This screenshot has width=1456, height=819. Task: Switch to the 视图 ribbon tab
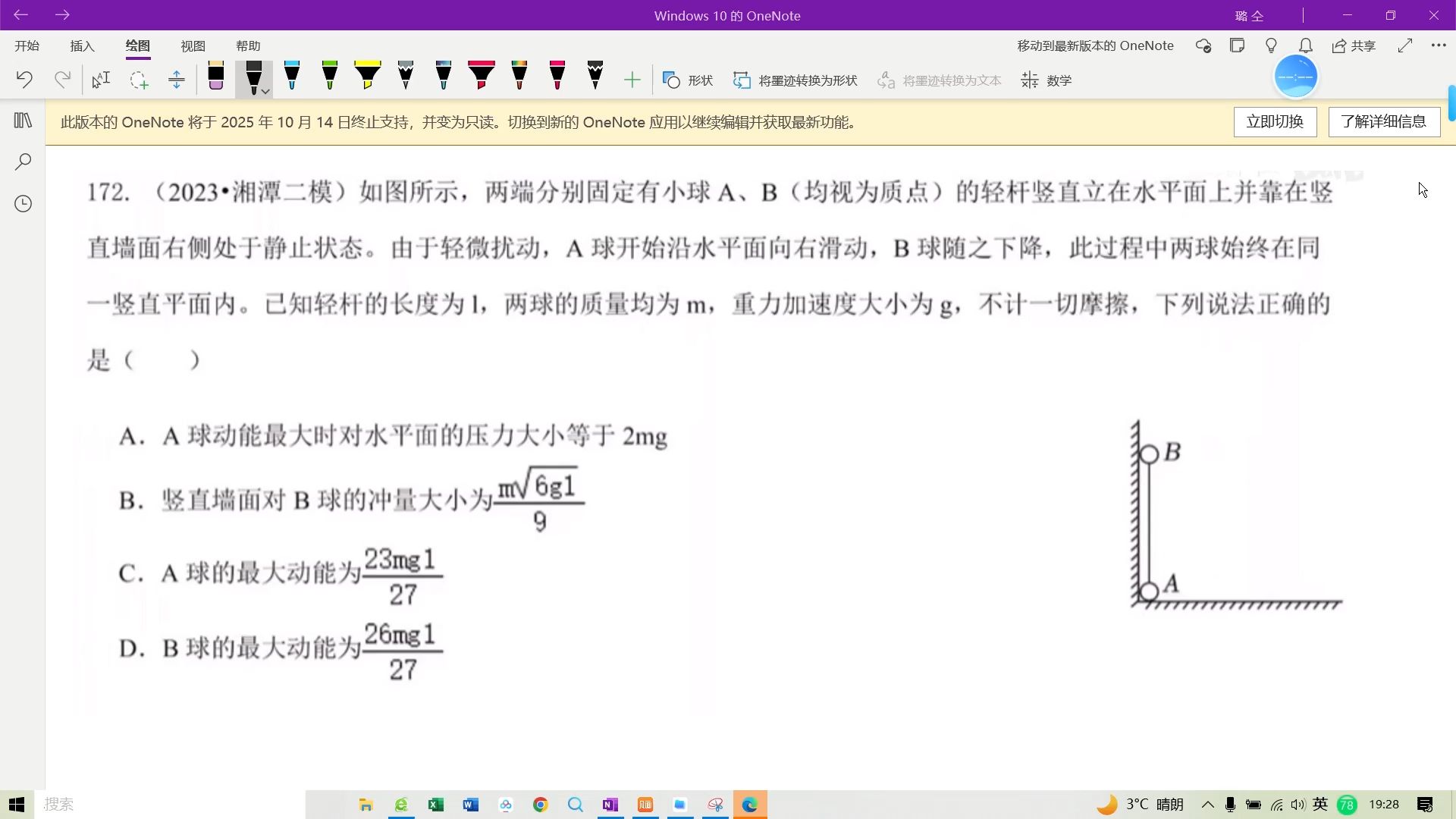(193, 45)
